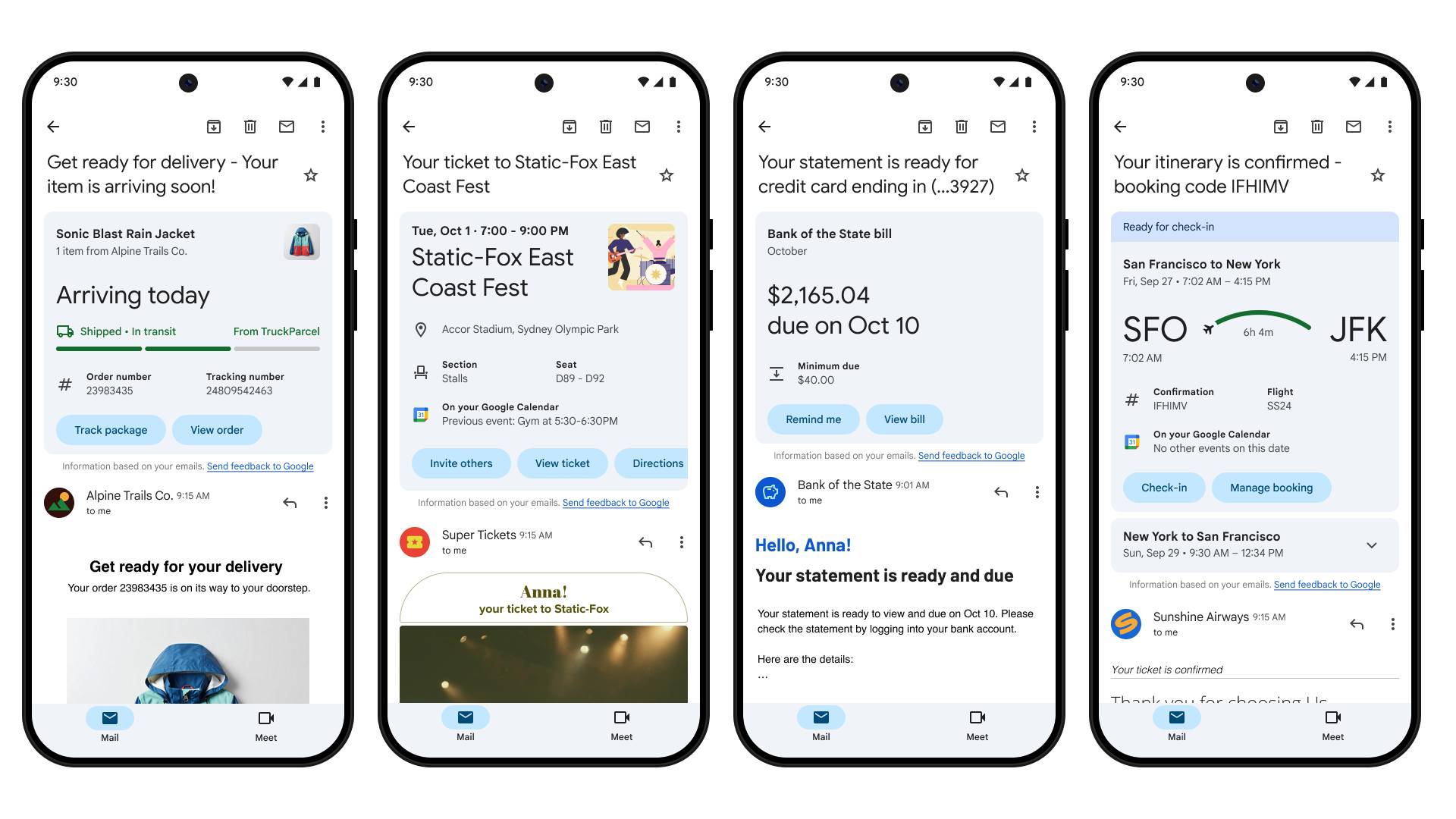This screenshot has height=819, width=1456.
Task: Click the Check-in button
Action: [x=1162, y=487]
